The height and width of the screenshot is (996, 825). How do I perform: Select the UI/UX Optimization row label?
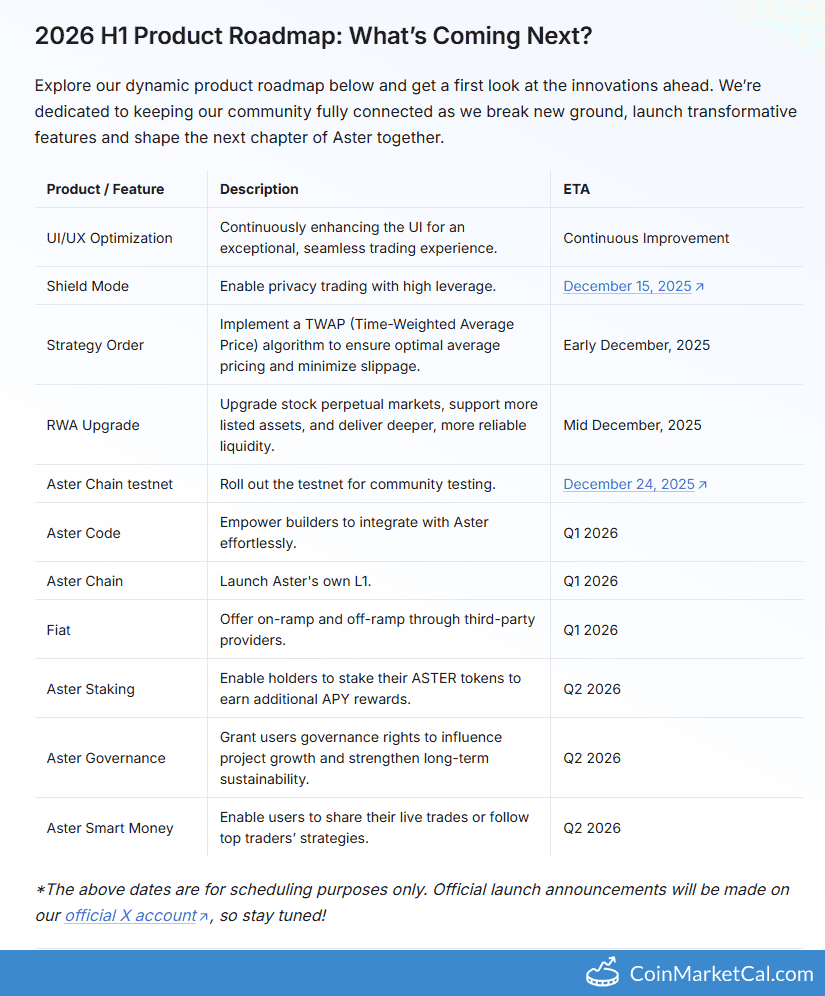pyautogui.click(x=109, y=238)
